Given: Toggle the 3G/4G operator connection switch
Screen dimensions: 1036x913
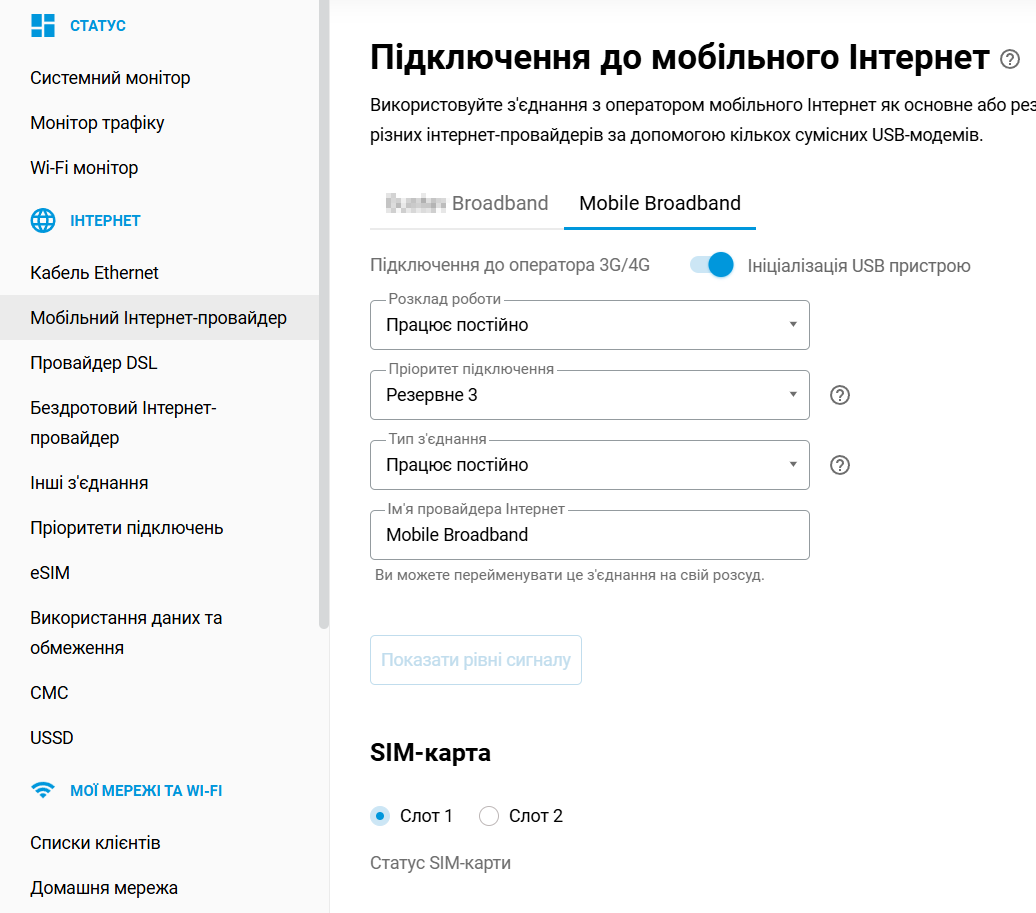Looking at the screenshot, I should point(712,265).
